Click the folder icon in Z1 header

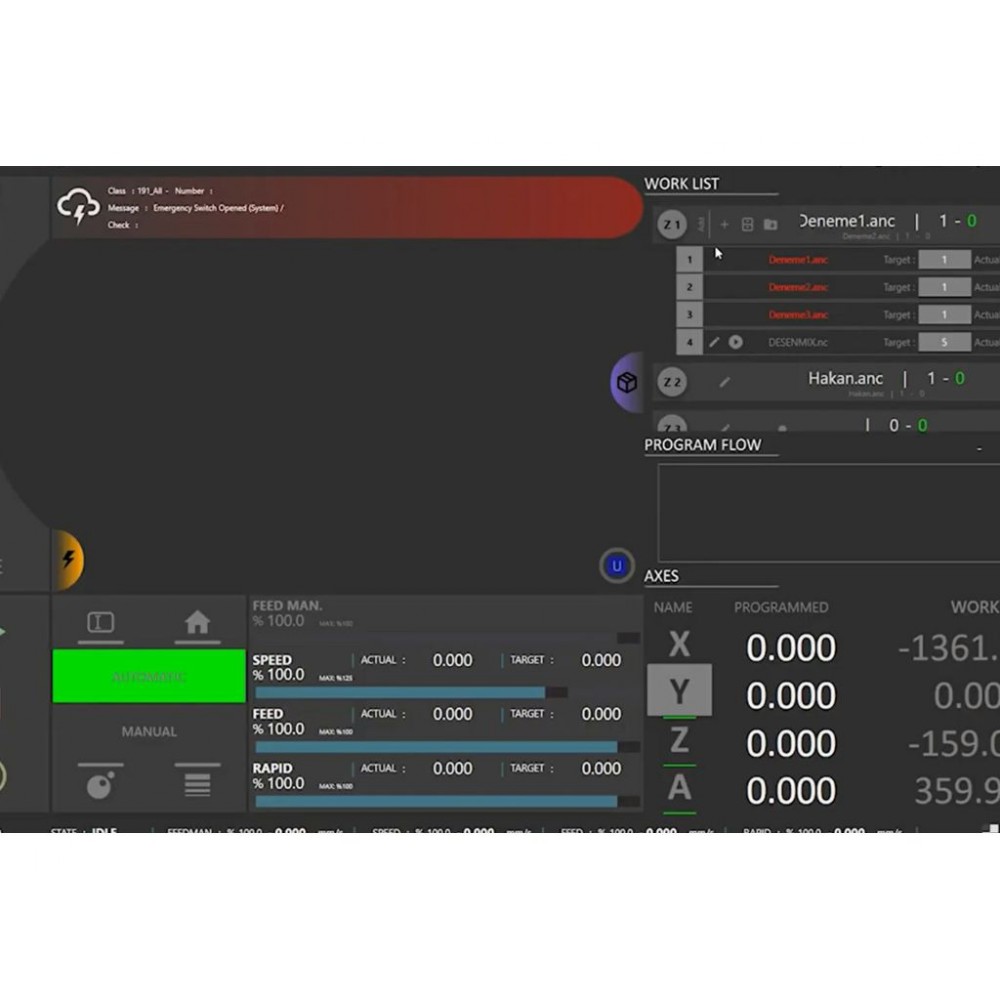pos(770,225)
